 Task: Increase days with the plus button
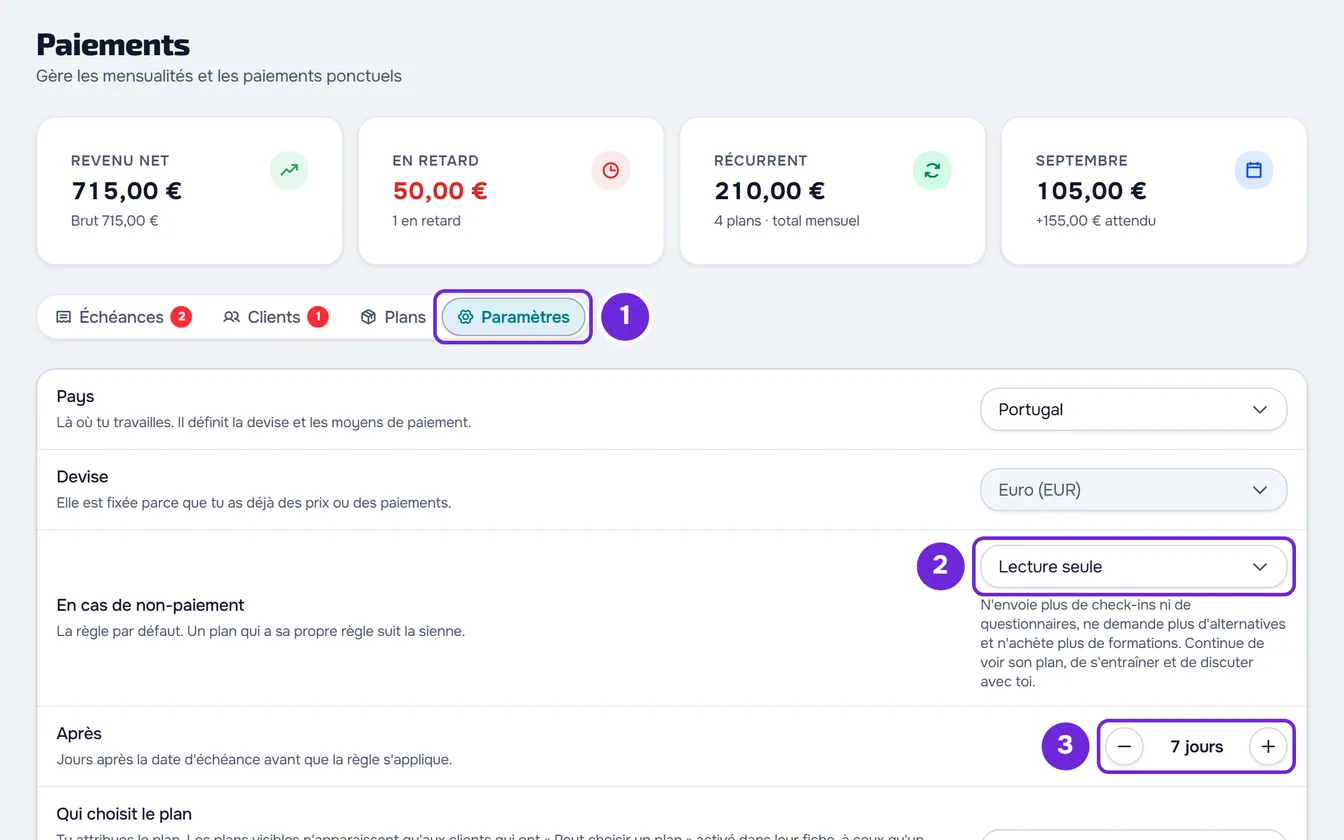pyautogui.click(x=1268, y=747)
